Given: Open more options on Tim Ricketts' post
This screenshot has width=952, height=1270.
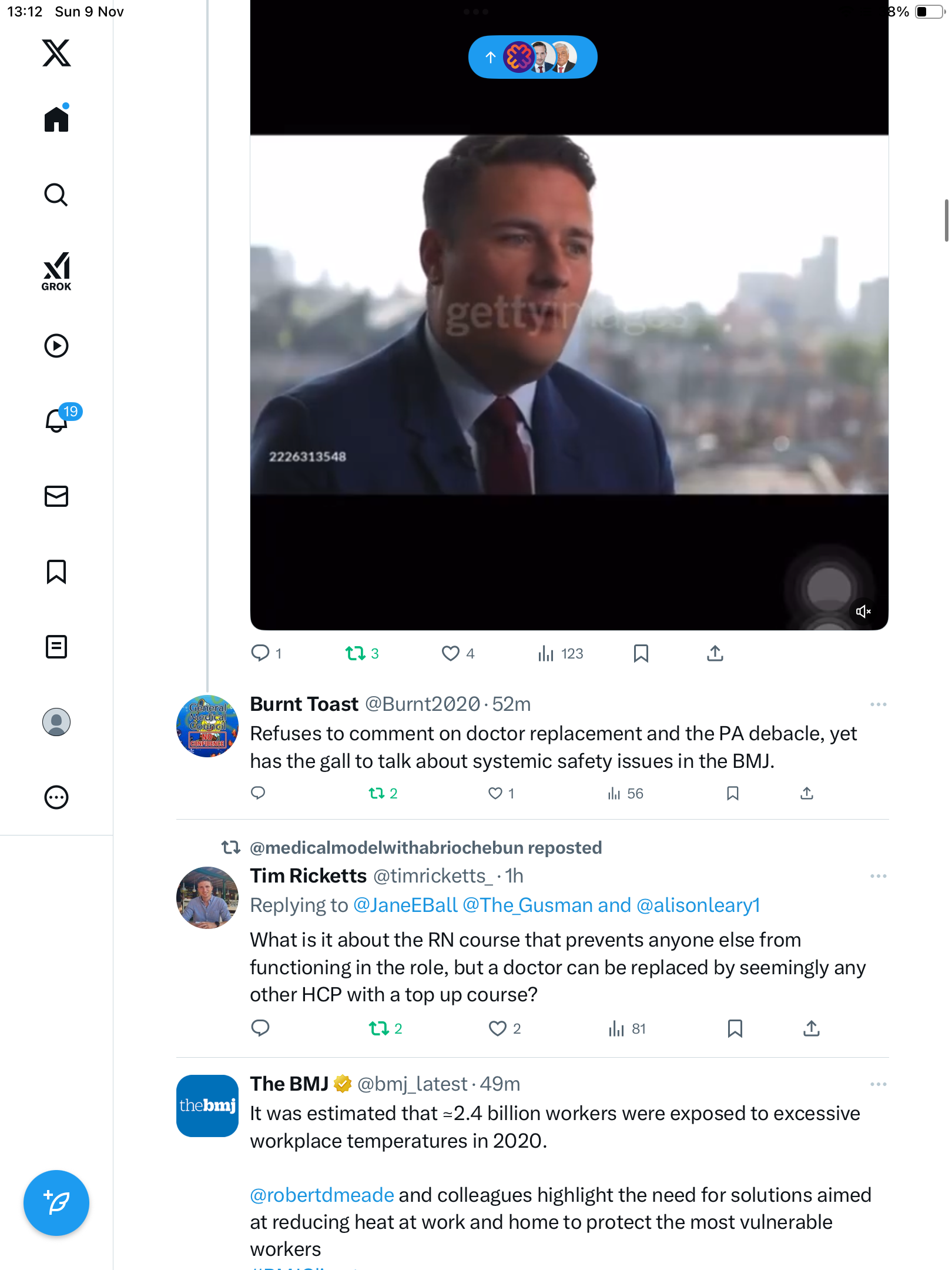Looking at the screenshot, I should click(878, 876).
